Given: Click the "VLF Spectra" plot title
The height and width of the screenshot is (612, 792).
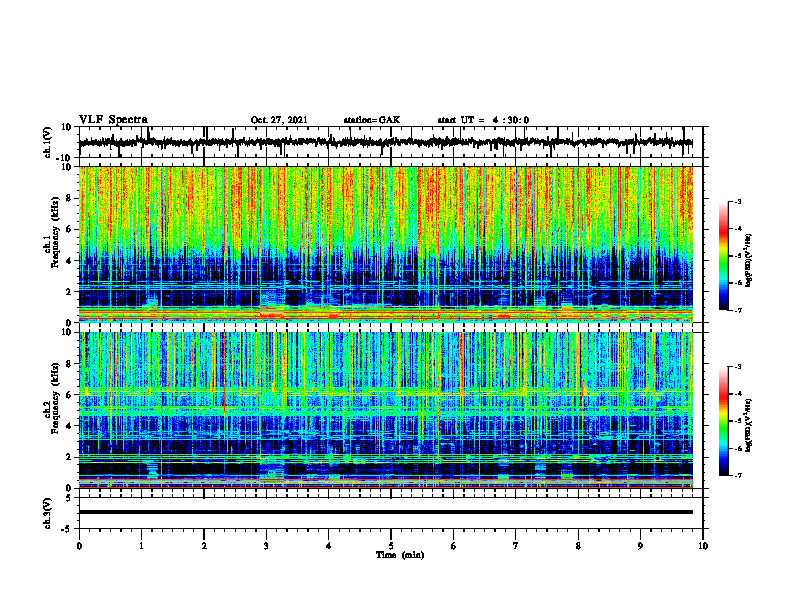Looking at the screenshot, I should coord(113,120).
